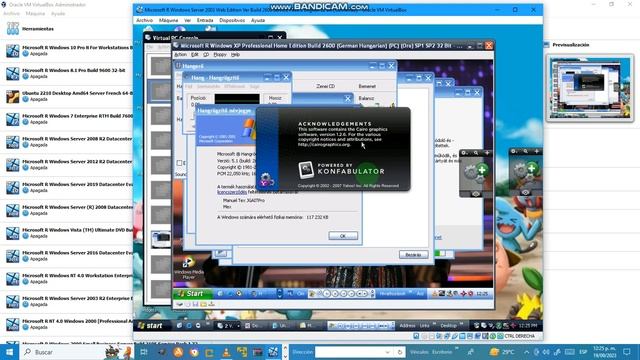Click the weather 29°C indicator

pos(503,352)
